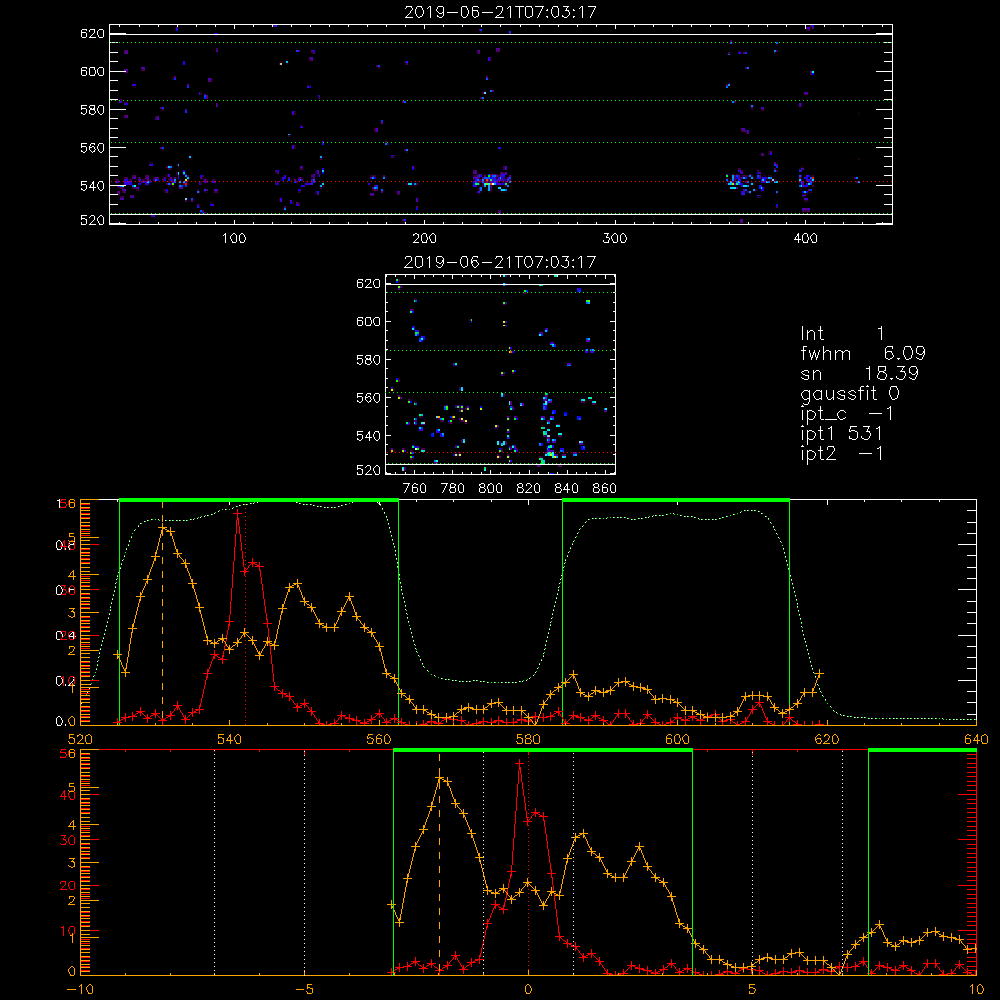Click the tall red peak near 541 in profile plot
Screen dimensions: 1000x1000
(237, 513)
